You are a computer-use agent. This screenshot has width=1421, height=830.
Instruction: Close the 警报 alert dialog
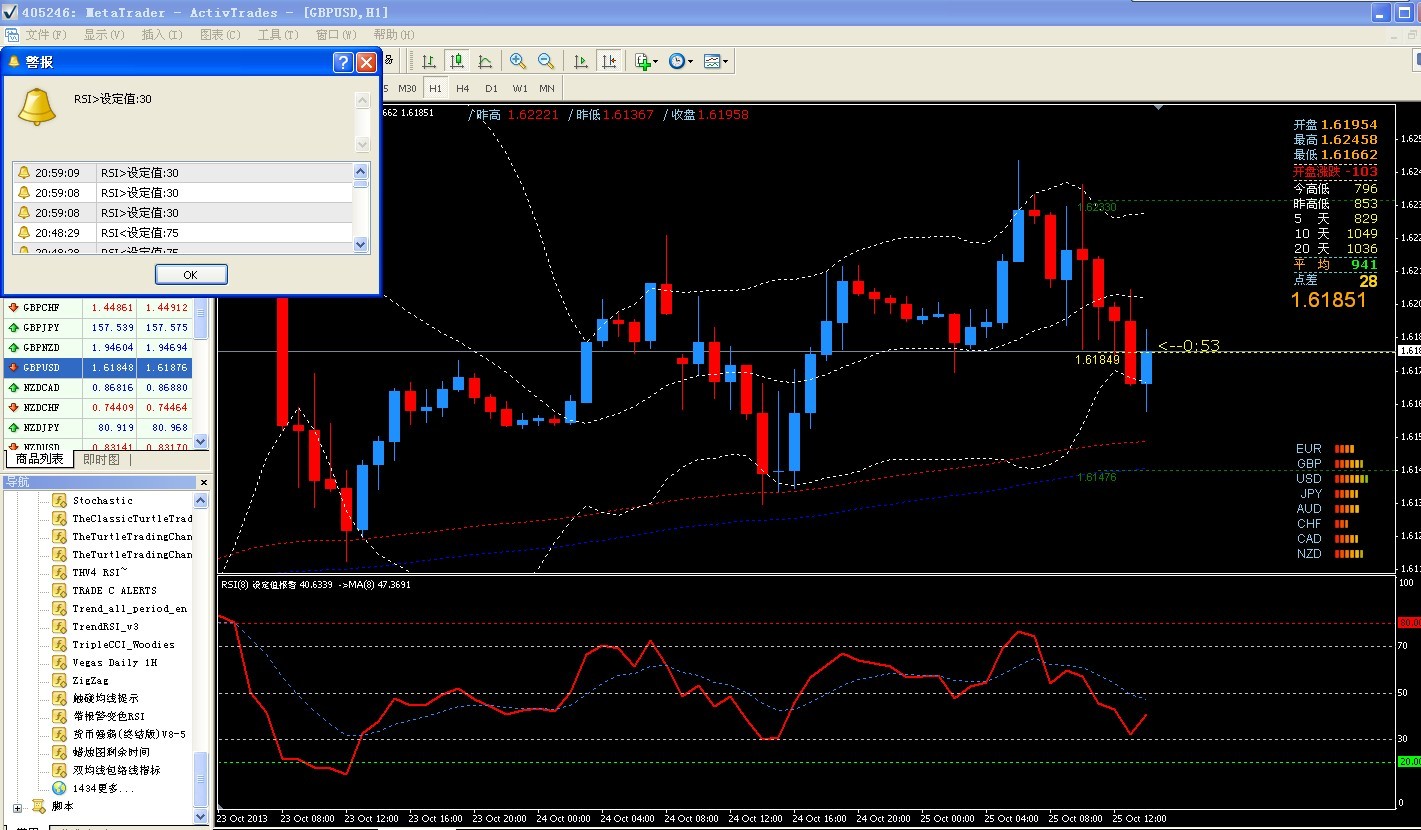point(366,62)
